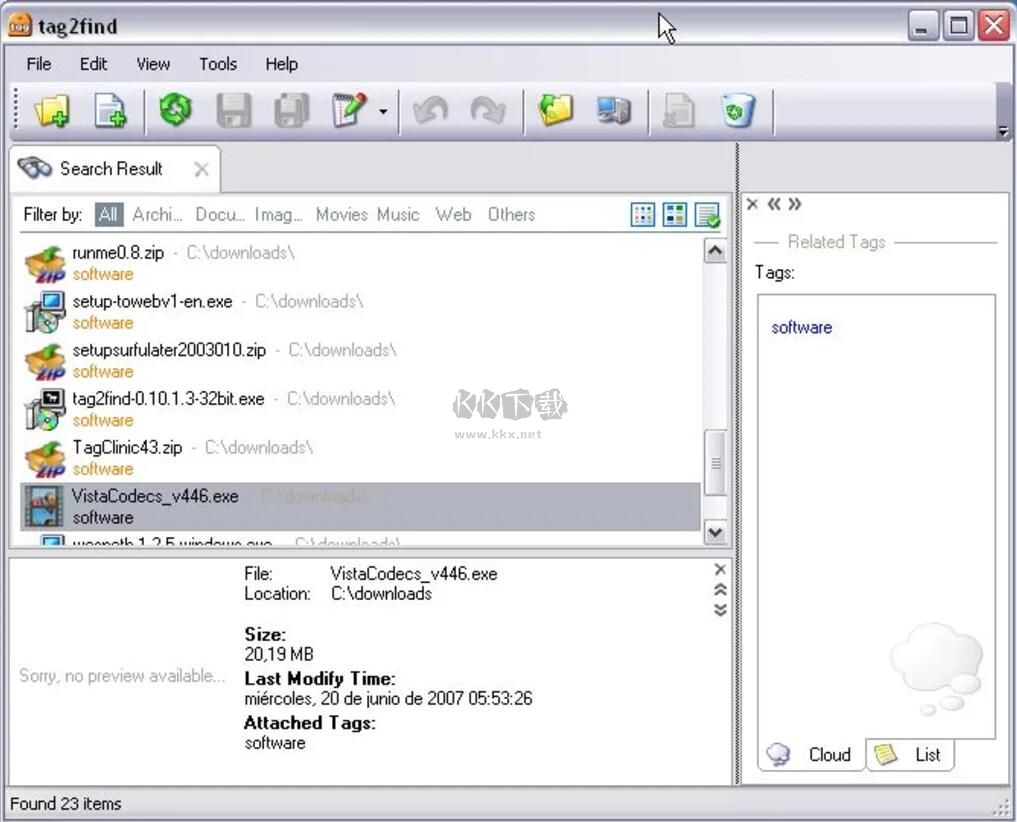Click the add folder toolbar icon
The height and width of the screenshot is (822, 1017).
pos(51,110)
